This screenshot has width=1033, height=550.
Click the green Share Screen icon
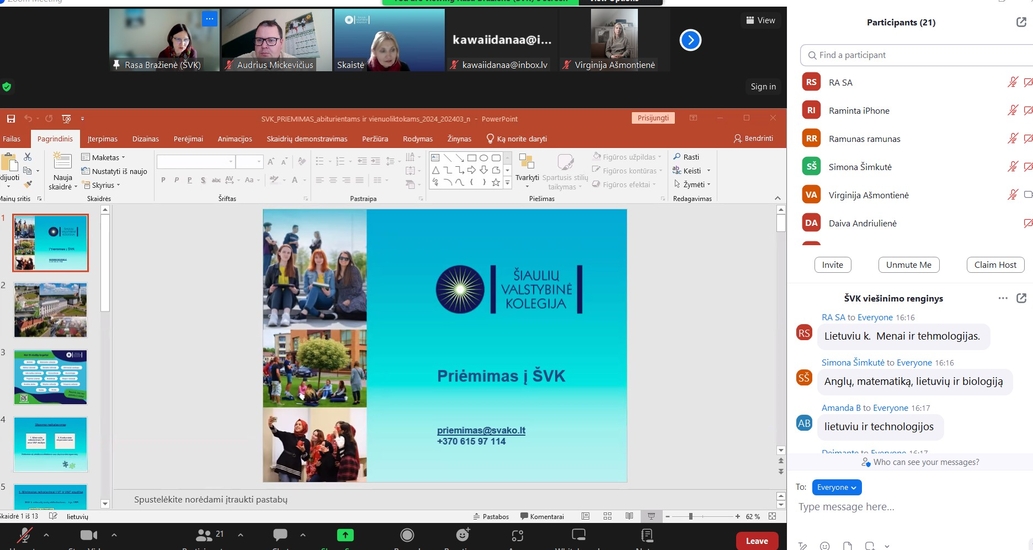(x=345, y=535)
